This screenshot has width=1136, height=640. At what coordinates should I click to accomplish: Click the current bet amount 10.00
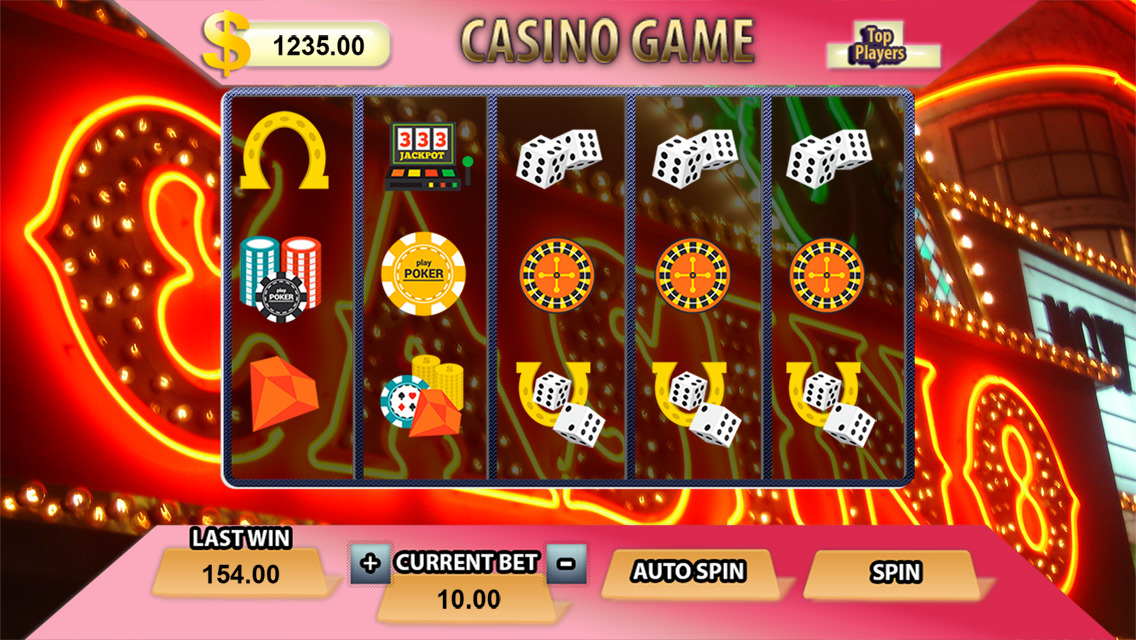[x=469, y=599]
